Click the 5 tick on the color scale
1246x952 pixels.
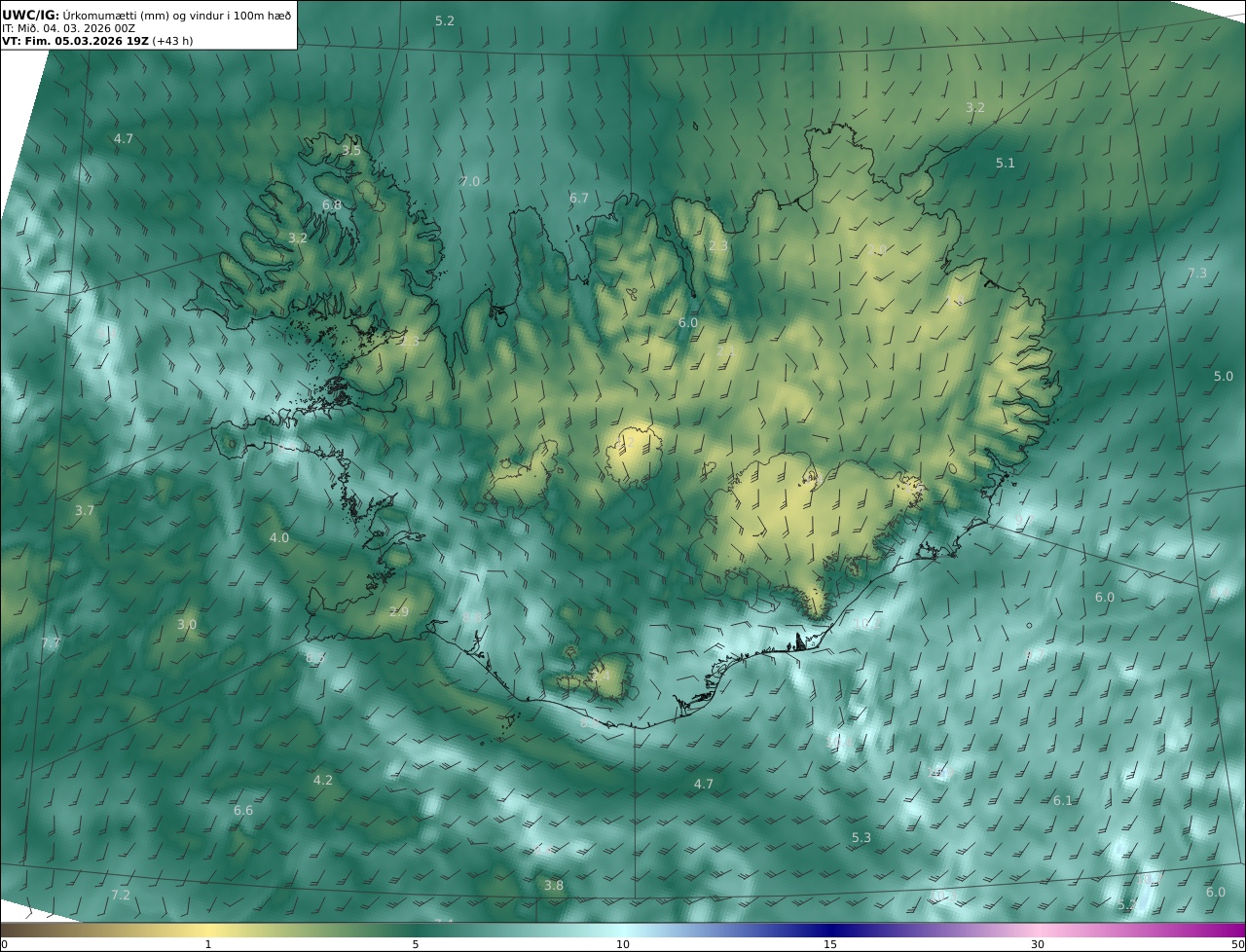[416, 944]
